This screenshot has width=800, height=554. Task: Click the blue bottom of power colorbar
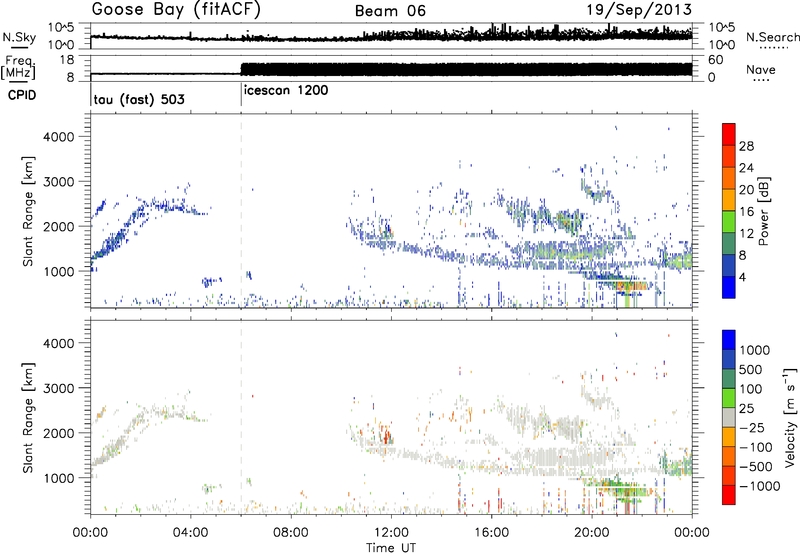click(x=729, y=287)
